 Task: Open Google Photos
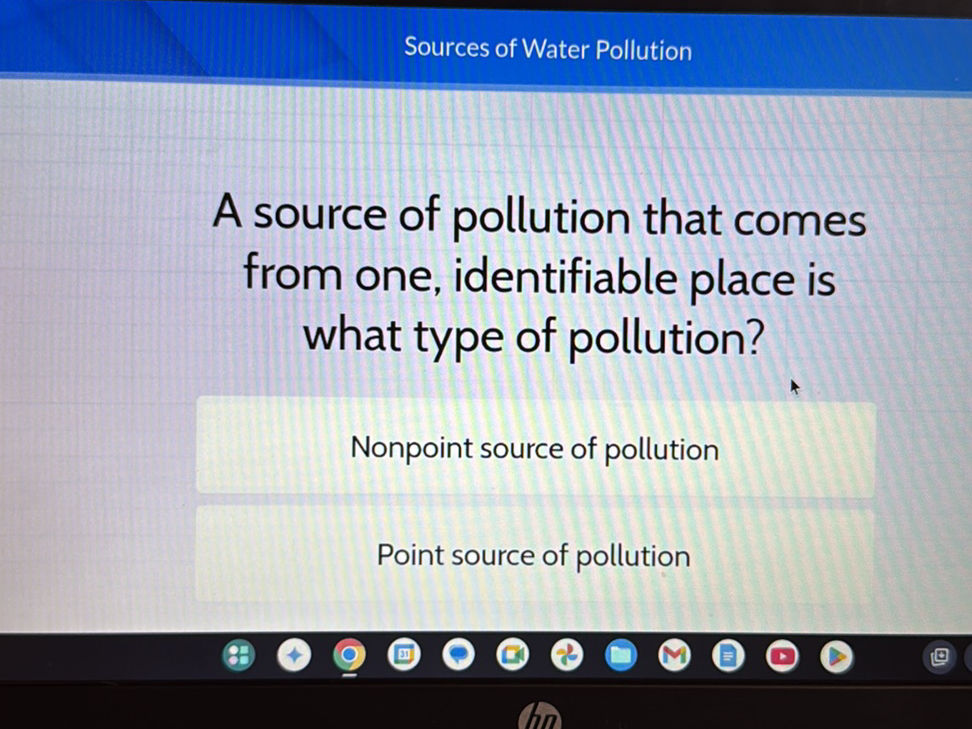coord(567,657)
